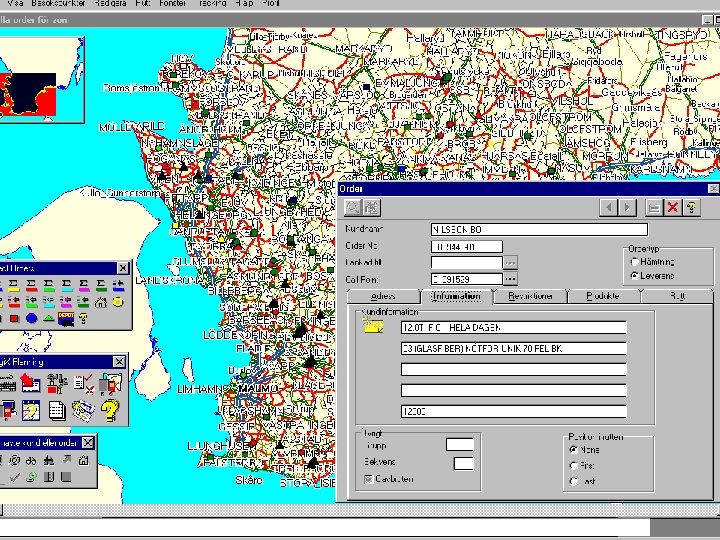Select the blue circle marker icon
Screen dimensions: 720x540
31,318
